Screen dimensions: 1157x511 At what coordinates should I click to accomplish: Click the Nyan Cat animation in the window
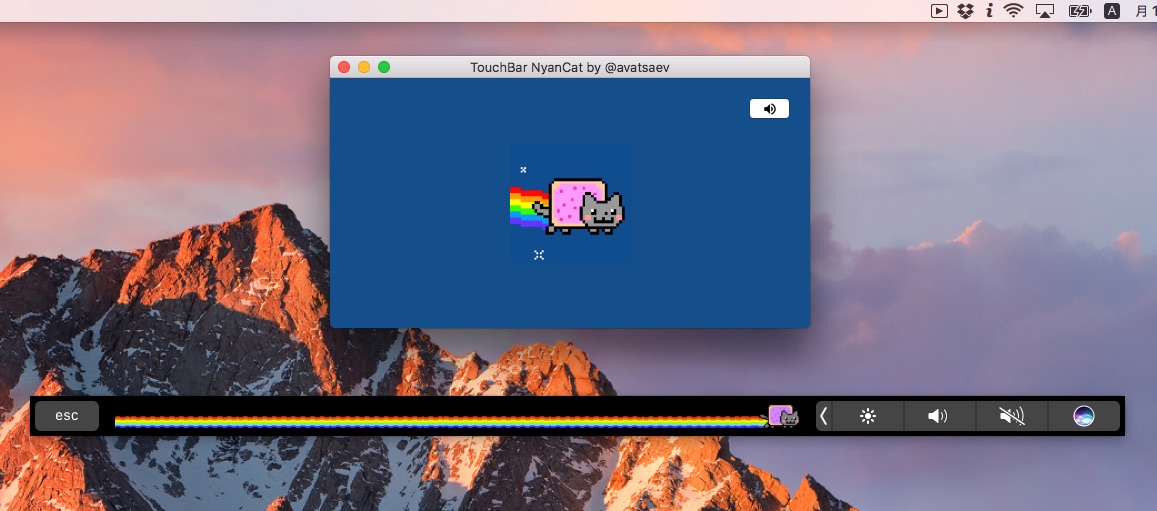pos(569,204)
